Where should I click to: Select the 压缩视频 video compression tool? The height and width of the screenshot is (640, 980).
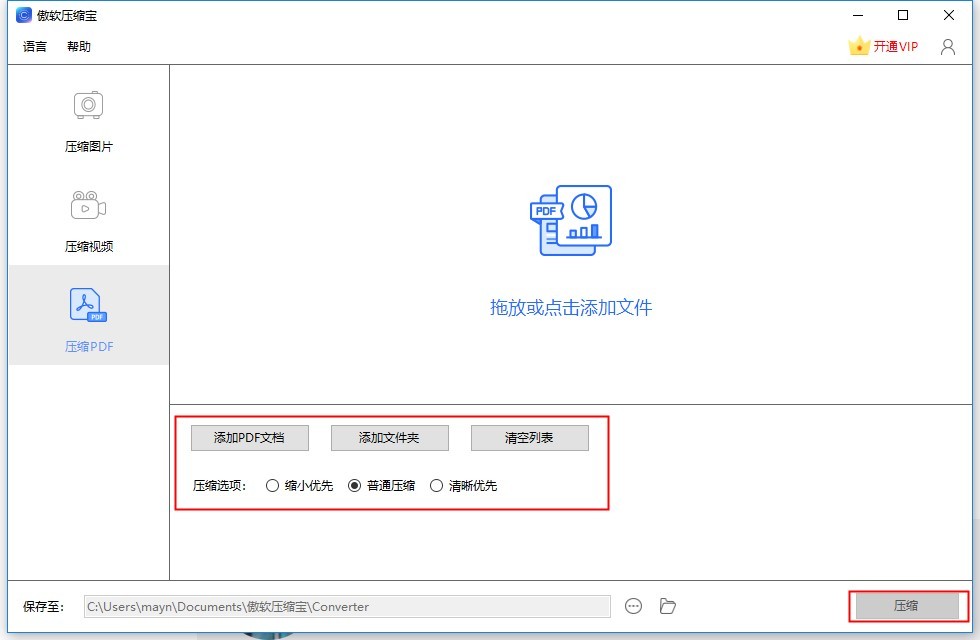tap(87, 220)
